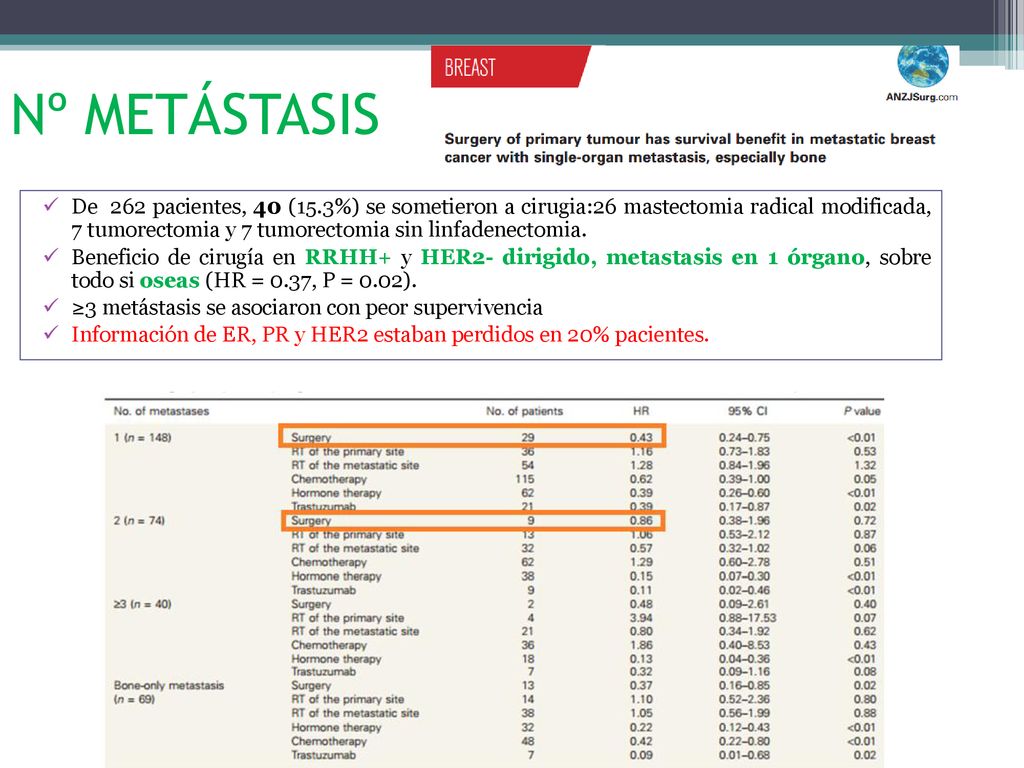Click the 'ANZJSurg.com' text under the globe
Screen dimensions: 1024x768
[921, 97]
